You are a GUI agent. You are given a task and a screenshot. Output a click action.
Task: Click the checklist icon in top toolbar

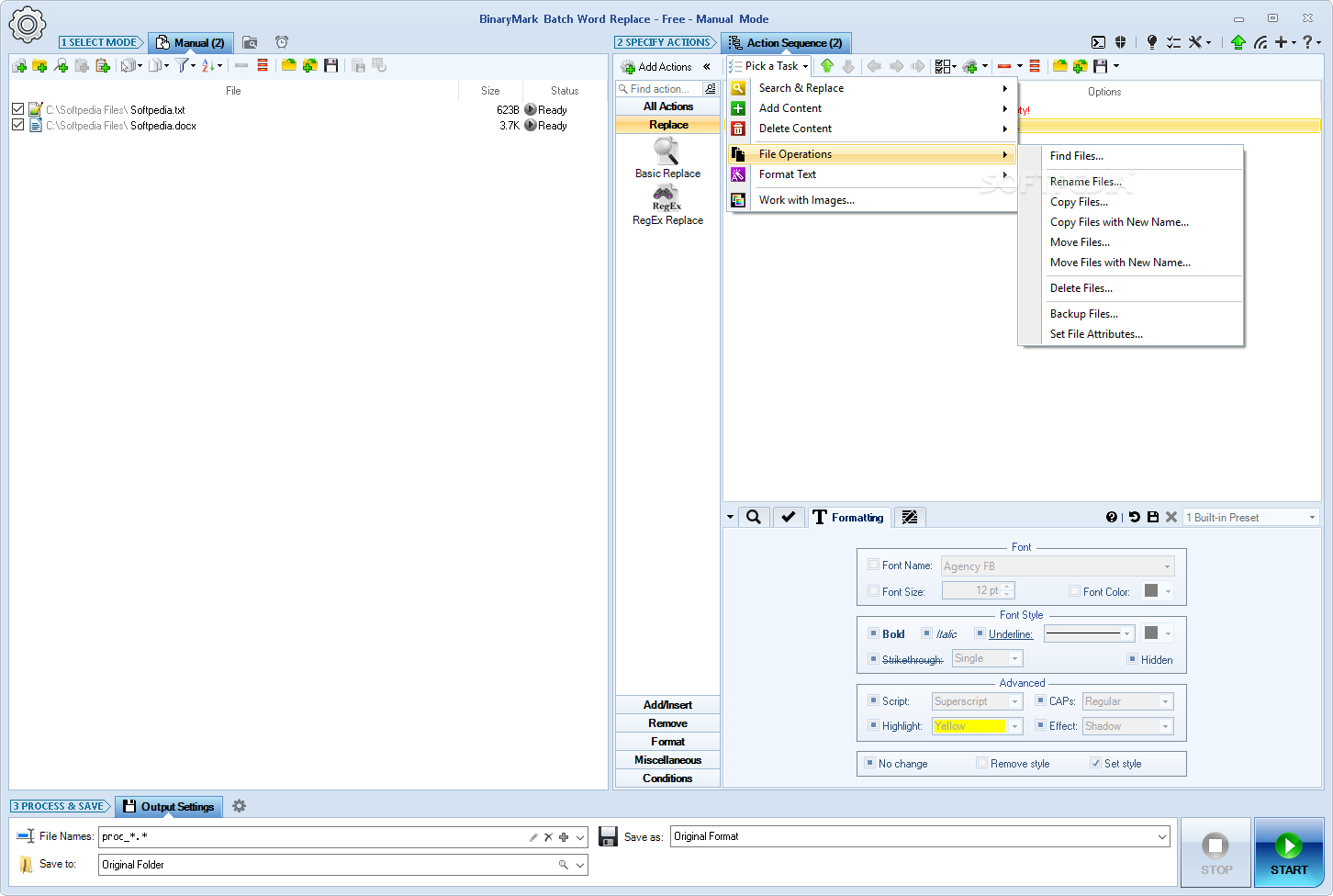pos(1173,42)
